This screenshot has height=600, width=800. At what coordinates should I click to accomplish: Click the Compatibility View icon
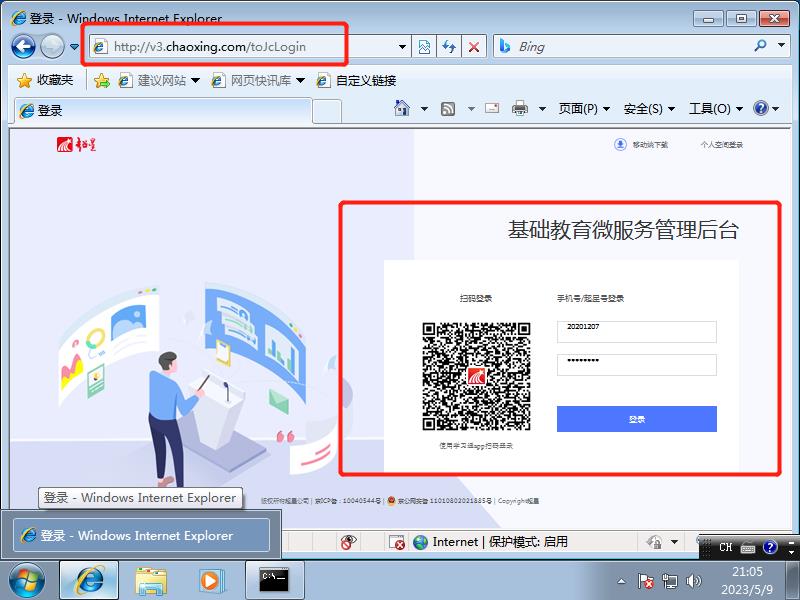(424, 47)
